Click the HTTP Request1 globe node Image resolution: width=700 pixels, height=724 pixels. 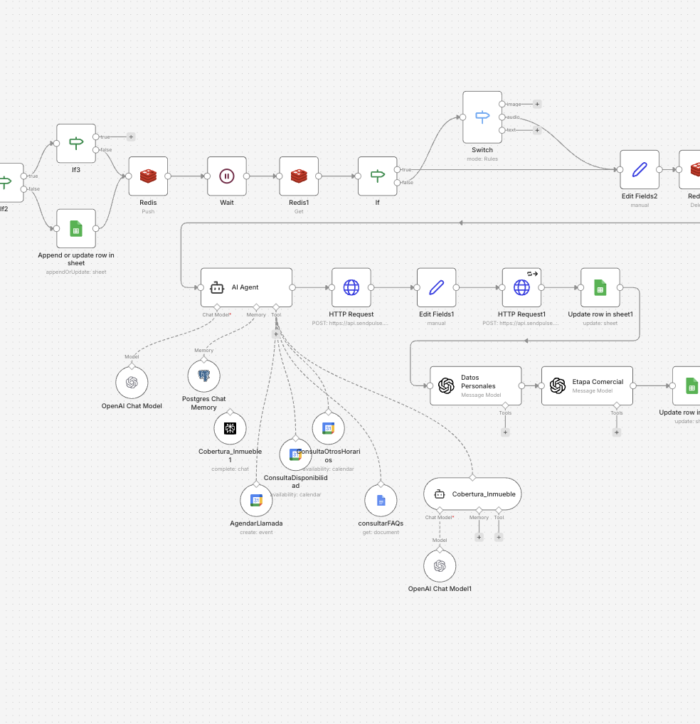[521, 287]
